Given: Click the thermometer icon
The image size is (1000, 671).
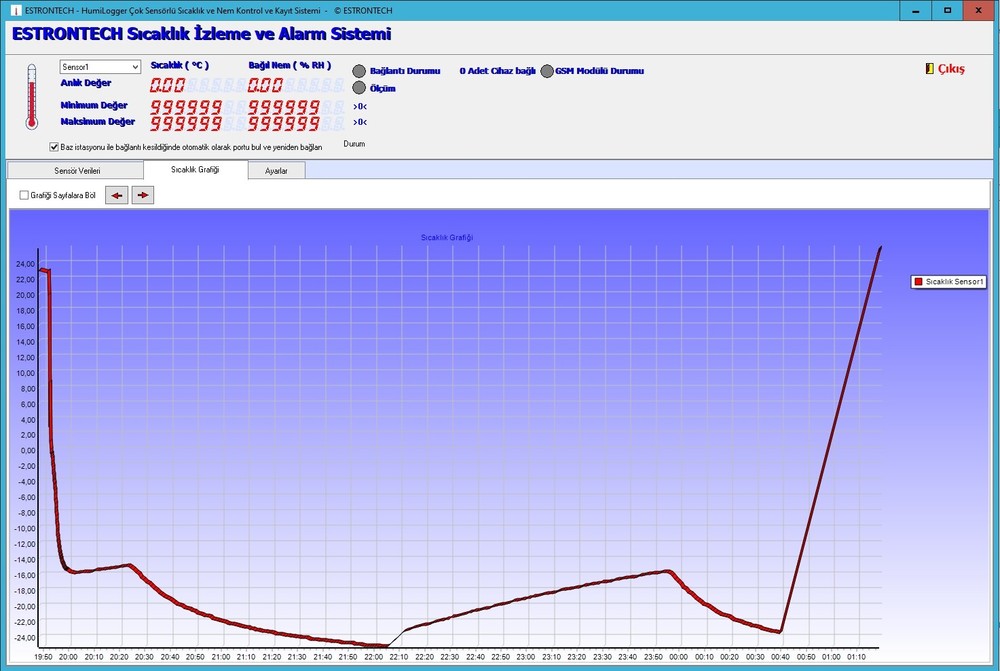Looking at the screenshot, I should pos(31,97).
